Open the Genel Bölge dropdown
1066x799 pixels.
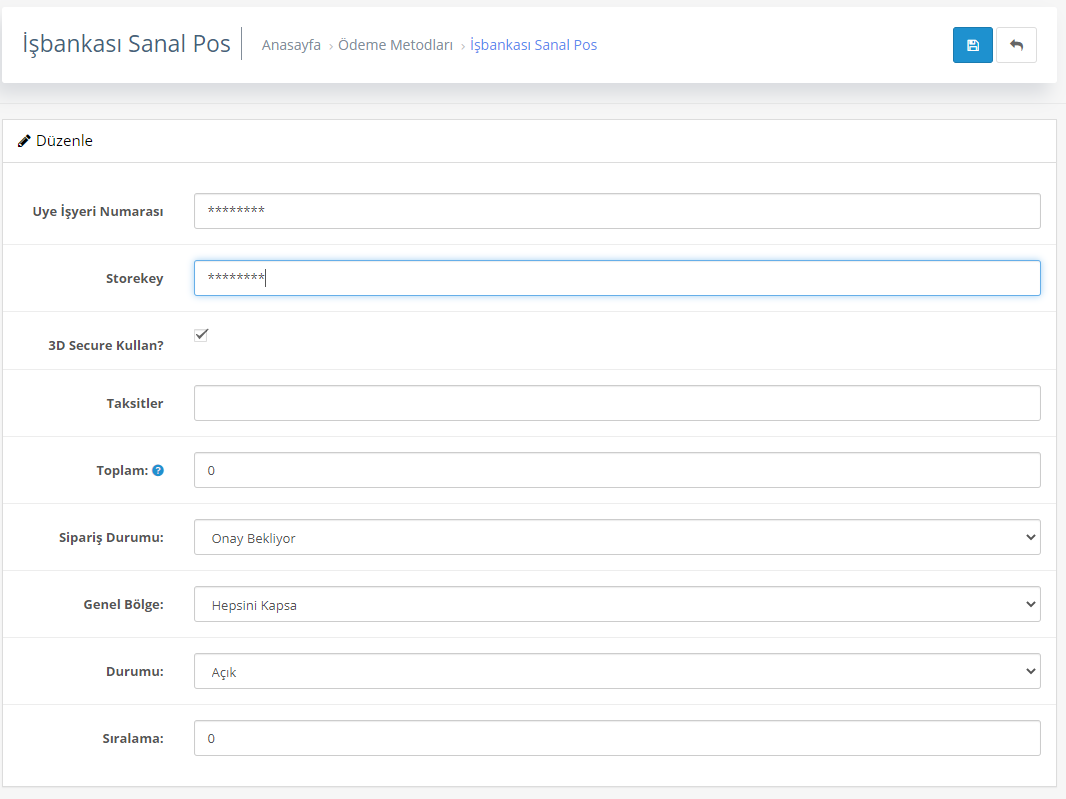(x=617, y=604)
